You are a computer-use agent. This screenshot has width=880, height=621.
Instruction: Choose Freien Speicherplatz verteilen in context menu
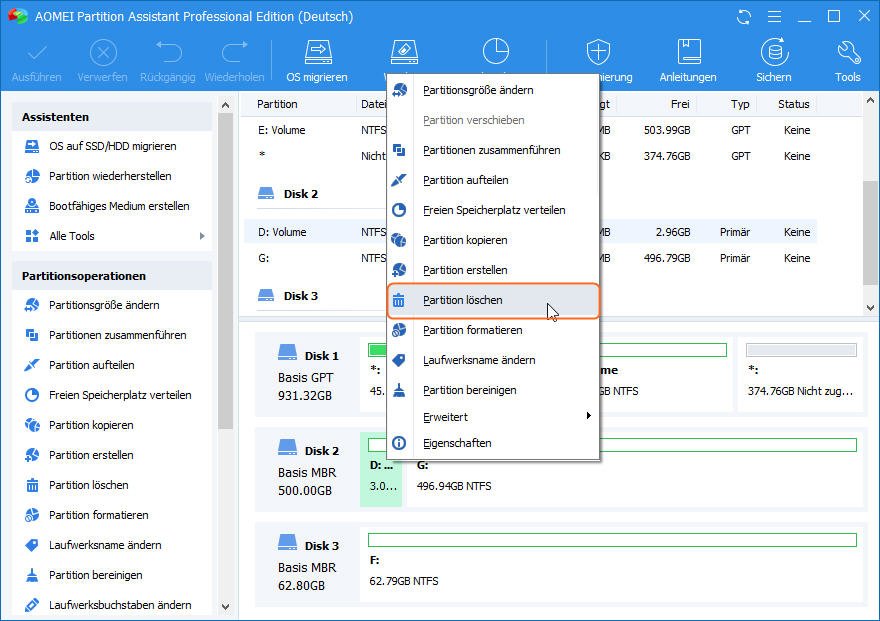pyautogui.click(x=493, y=210)
